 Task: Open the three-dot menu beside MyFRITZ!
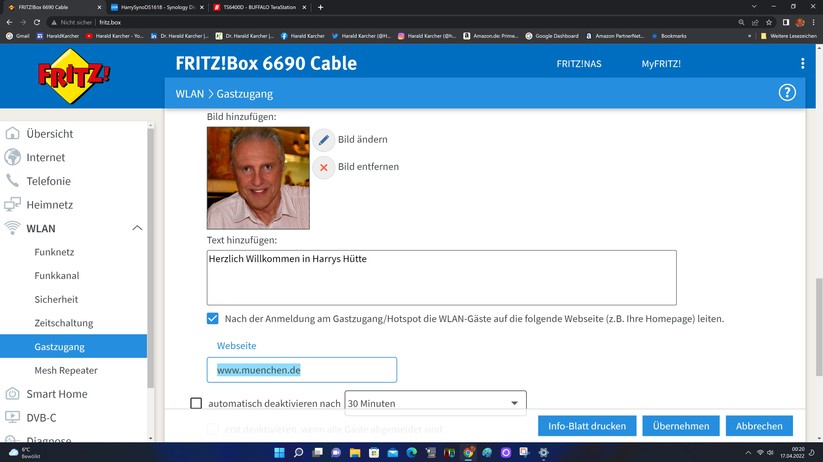click(803, 64)
